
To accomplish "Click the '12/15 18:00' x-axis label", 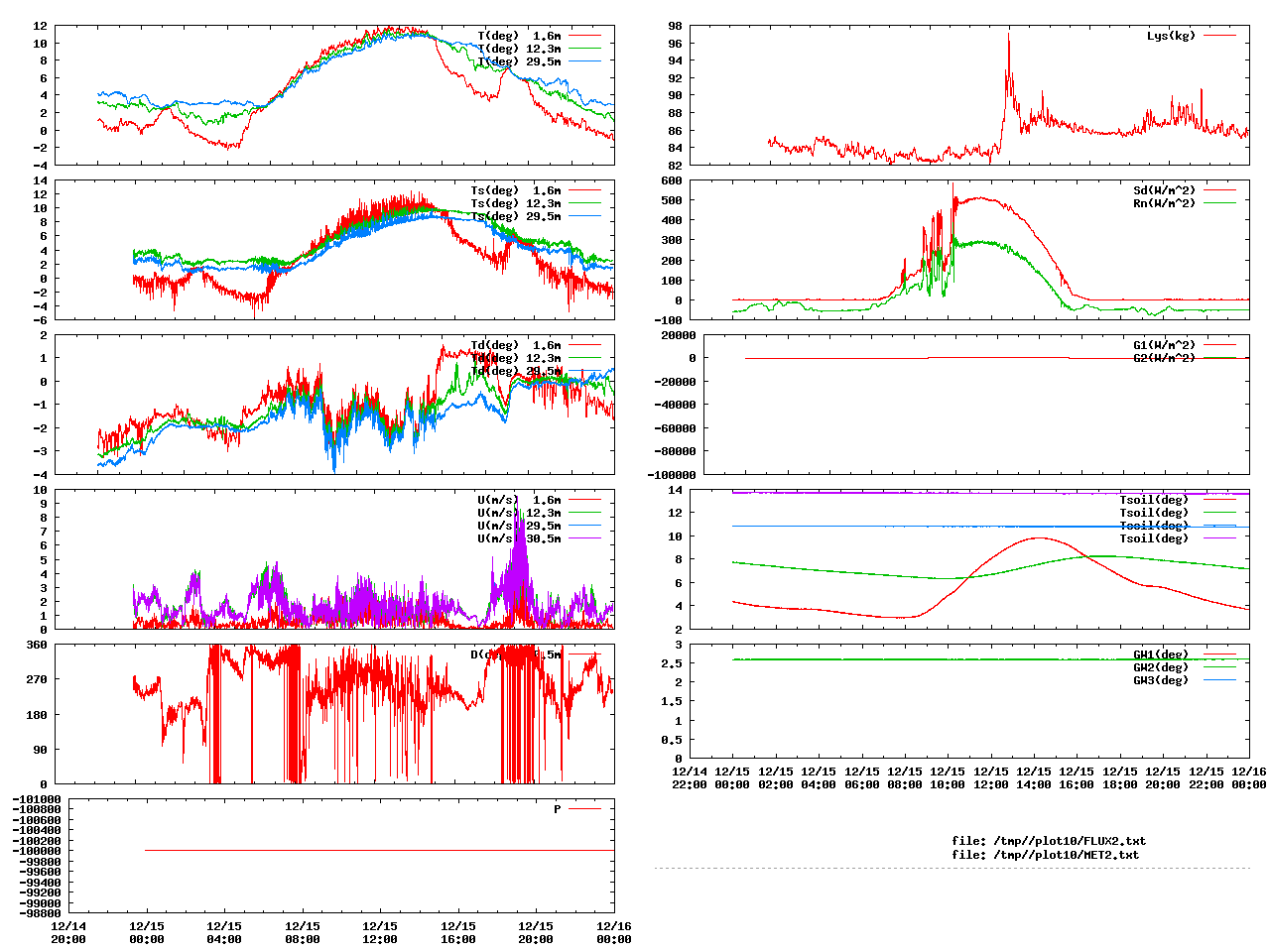I will point(1120,777).
